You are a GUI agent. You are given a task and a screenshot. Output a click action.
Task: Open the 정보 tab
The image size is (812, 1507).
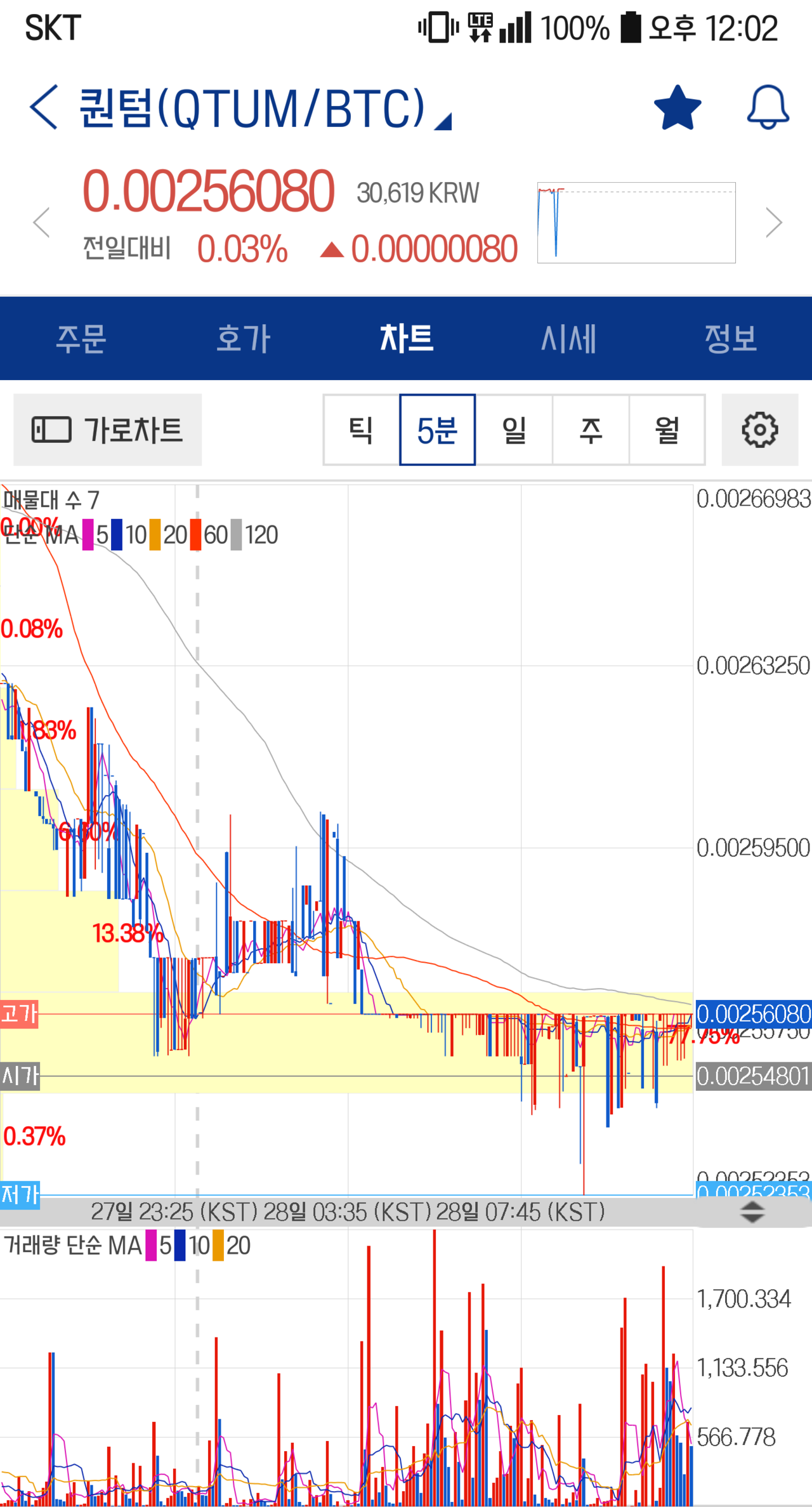731,338
